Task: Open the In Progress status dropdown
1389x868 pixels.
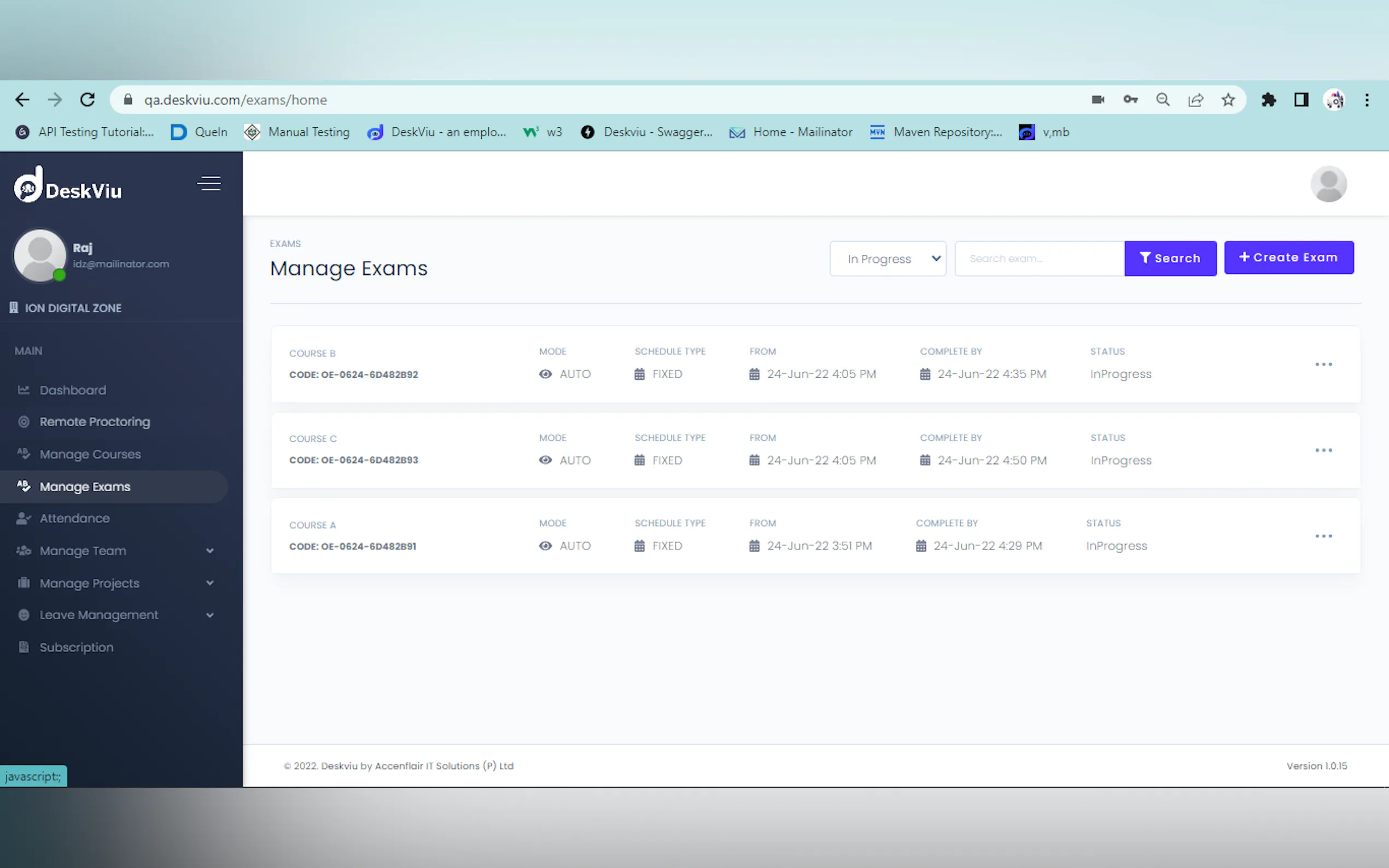Action: [x=888, y=259]
